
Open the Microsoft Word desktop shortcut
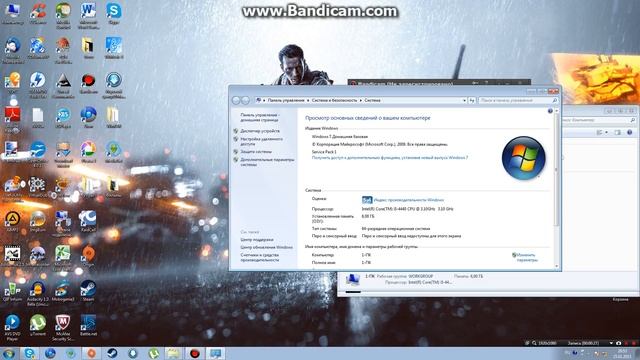(x=88, y=16)
